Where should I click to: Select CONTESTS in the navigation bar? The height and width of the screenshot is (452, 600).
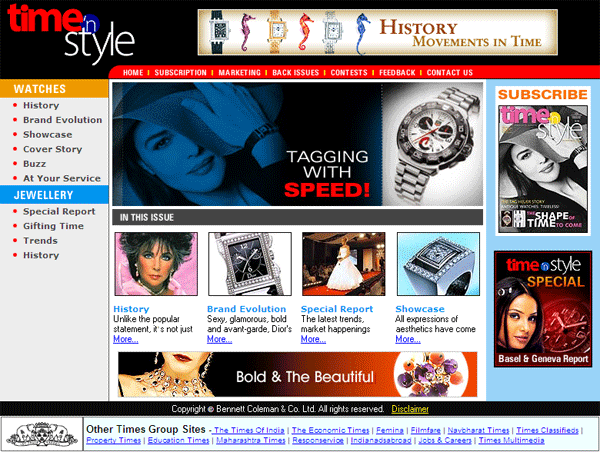pos(349,73)
